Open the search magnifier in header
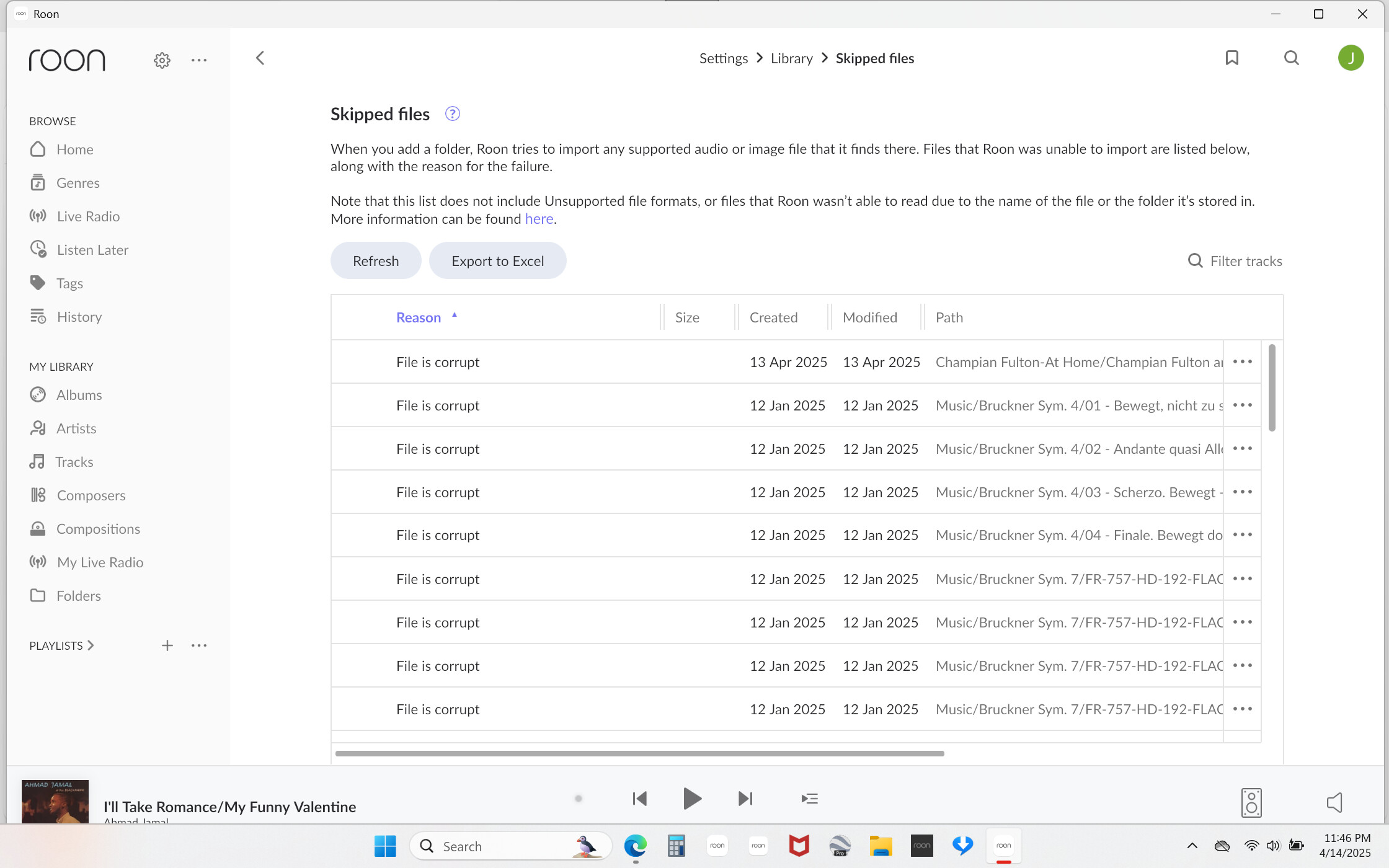This screenshot has height=868, width=1389. coord(1291,58)
